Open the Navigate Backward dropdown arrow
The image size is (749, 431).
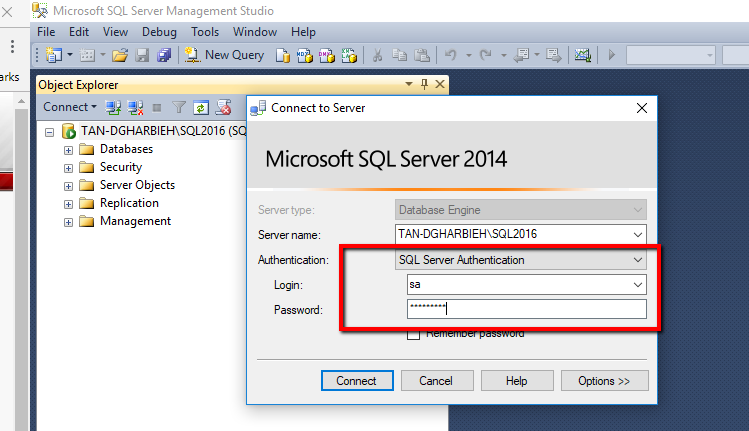click(537, 56)
